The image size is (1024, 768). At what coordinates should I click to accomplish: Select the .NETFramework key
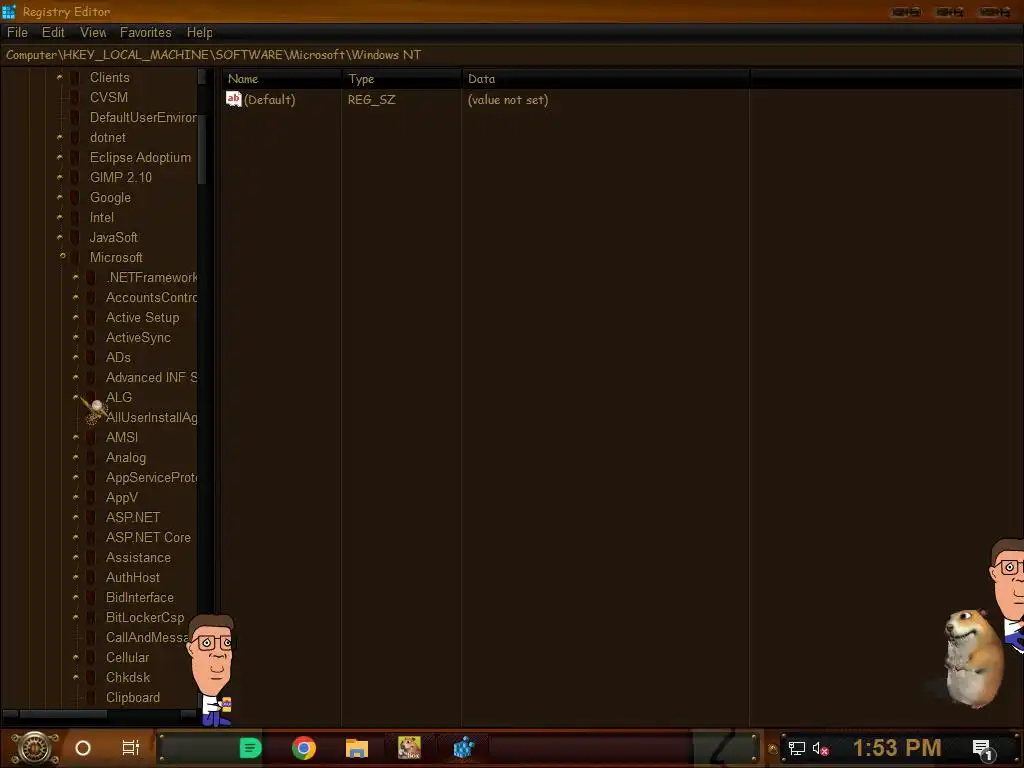point(152,278)
